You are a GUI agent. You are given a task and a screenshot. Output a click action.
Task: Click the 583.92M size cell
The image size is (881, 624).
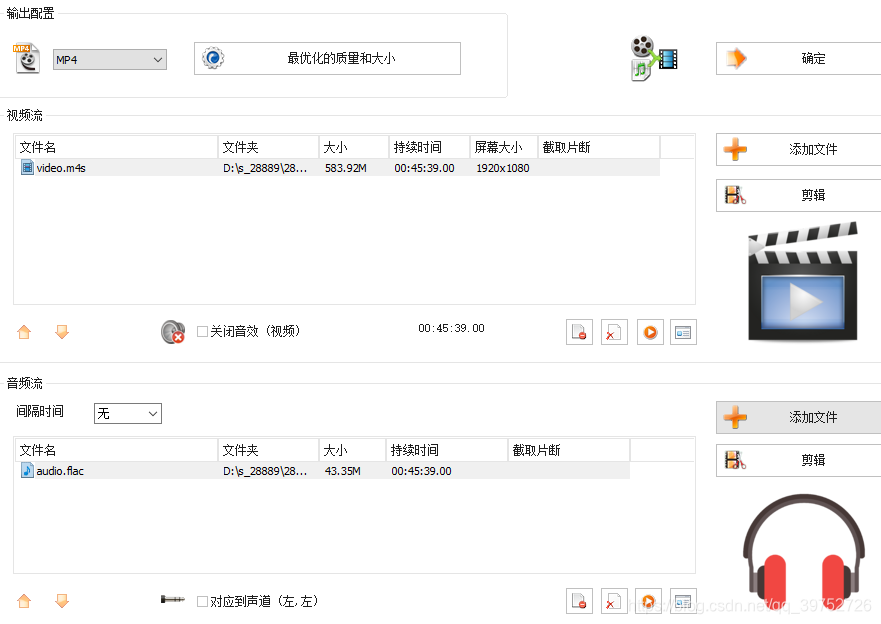tap(346, 168)
